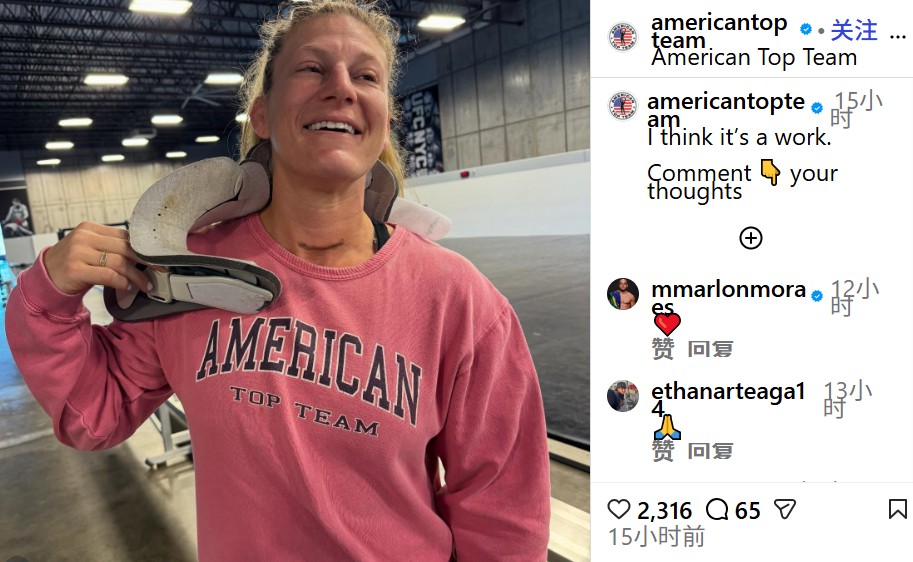This screenshot has height=562, width=913.
Task: Open the mmarlonmoraes profile picture
Action: click(x=623, y=294)
